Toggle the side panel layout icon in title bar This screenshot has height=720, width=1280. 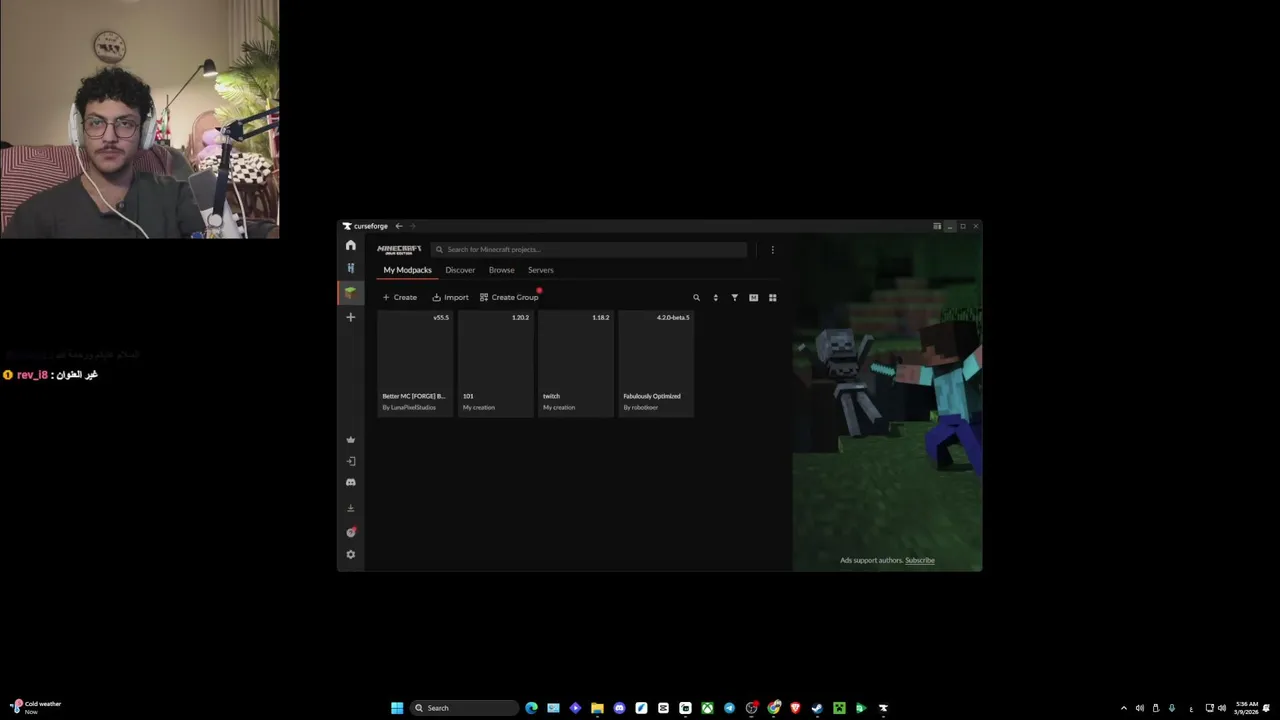pos(937,226)
